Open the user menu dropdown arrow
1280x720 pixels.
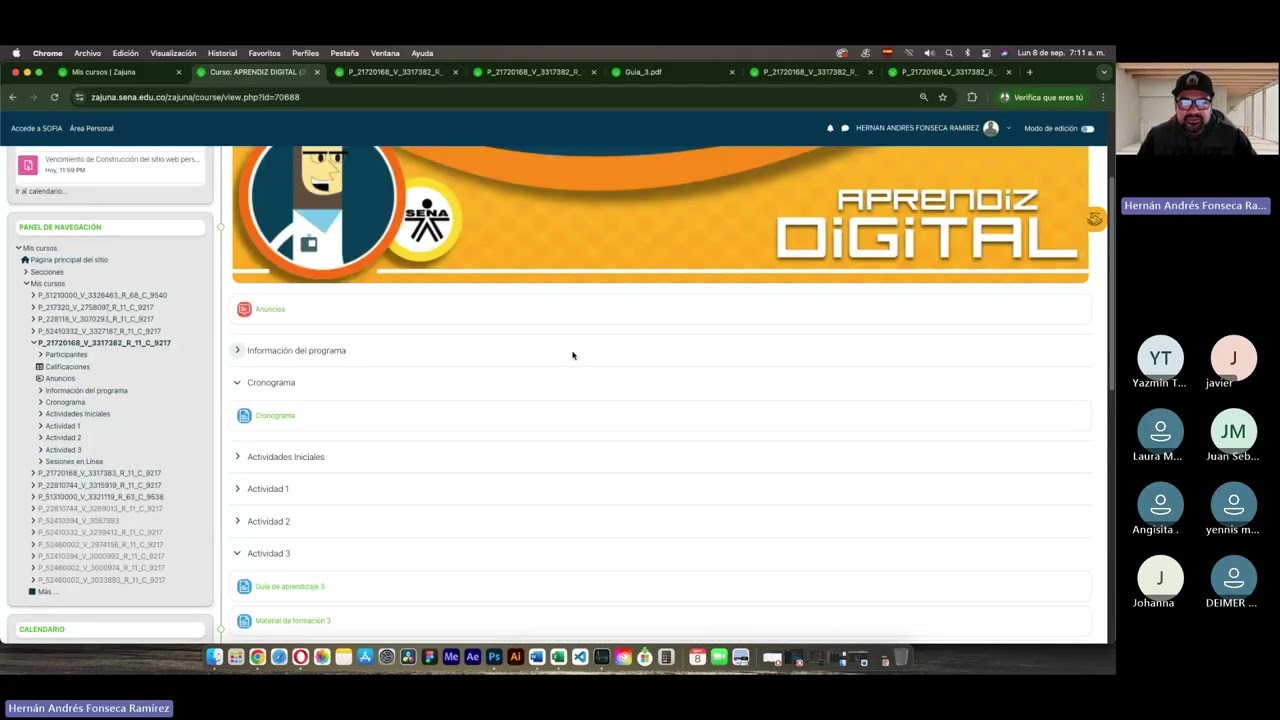pos(1008,128)
